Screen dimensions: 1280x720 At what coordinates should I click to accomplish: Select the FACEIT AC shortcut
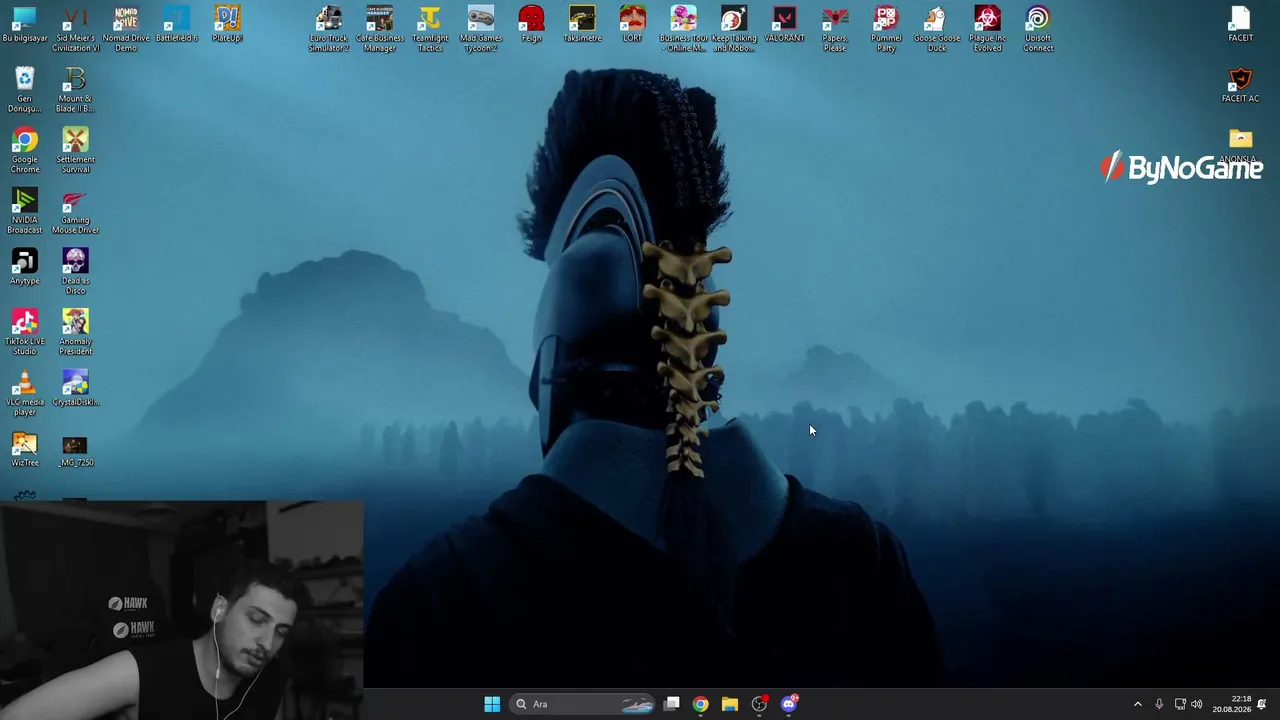pyautogui.click(x=1240, y=85)
